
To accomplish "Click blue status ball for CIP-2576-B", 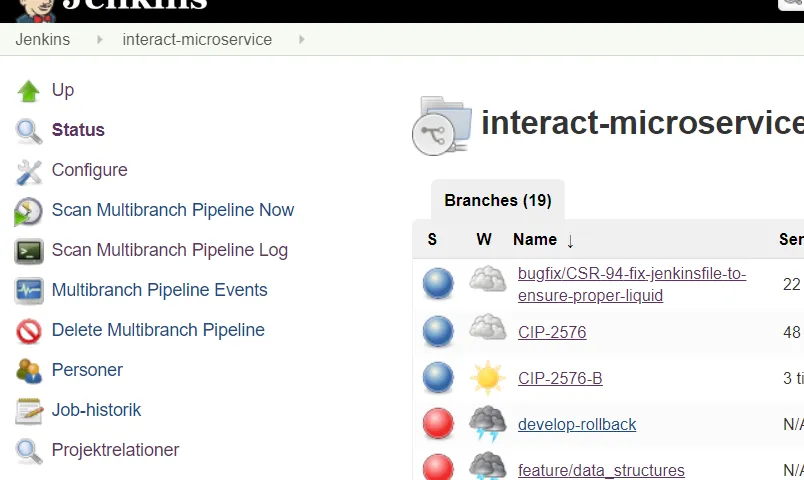I will (438, 377).
